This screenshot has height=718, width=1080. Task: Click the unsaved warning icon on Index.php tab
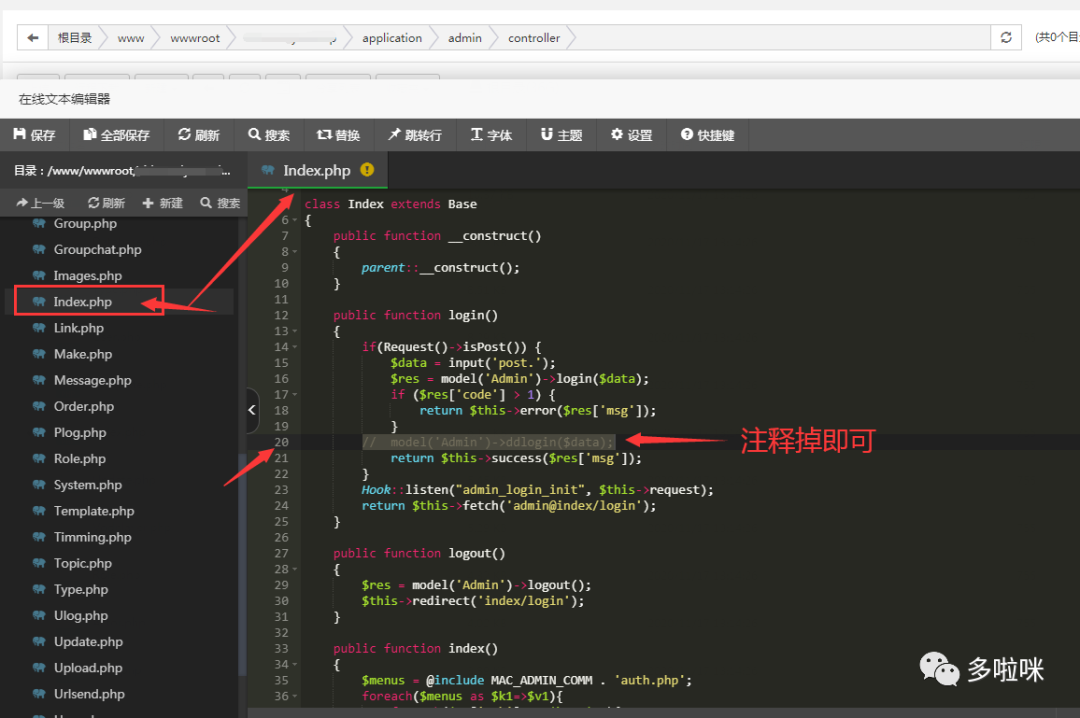pos(367,170)
